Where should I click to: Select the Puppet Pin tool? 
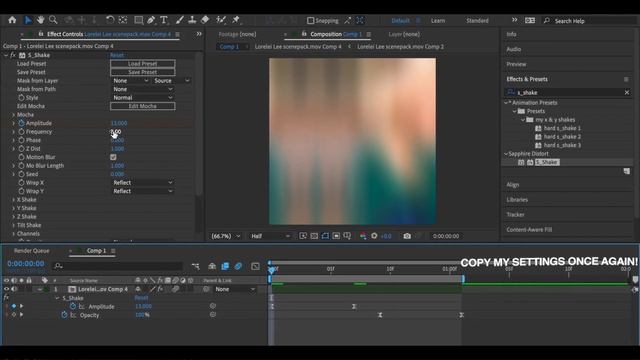click(236, 20)
